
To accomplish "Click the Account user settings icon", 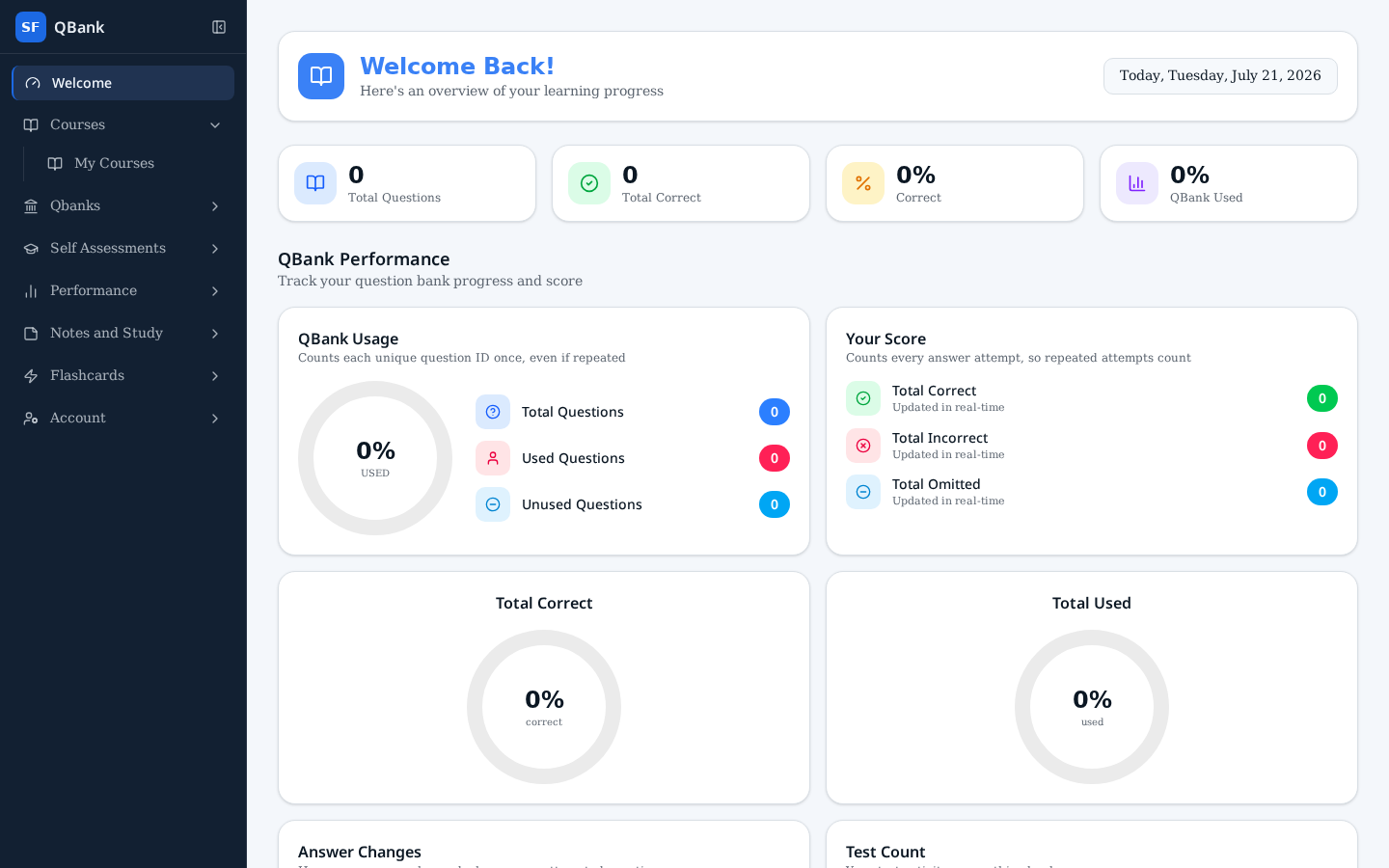I will click(x=31, y=419).
